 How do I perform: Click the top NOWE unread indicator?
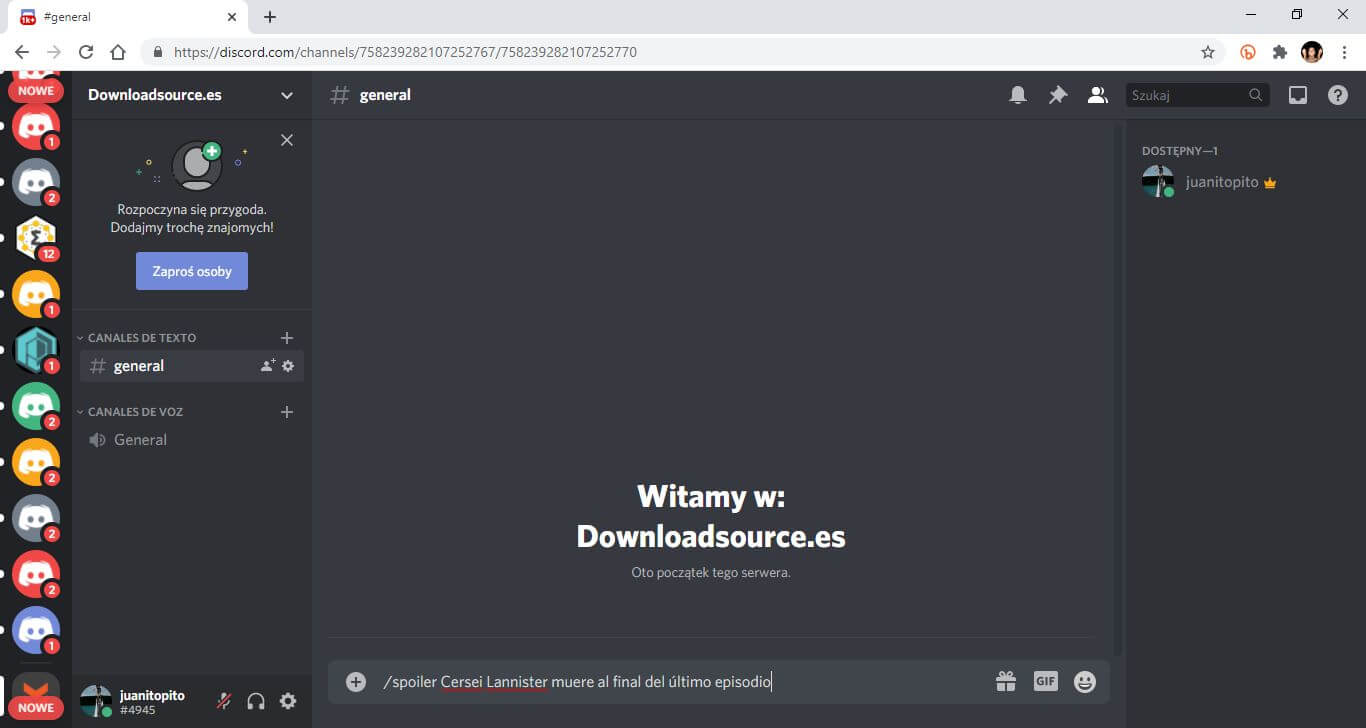click(36, 90)
